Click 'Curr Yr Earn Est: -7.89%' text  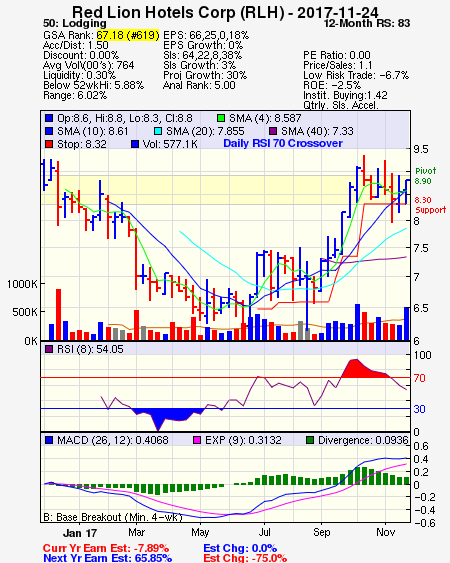[x=106, y=549]
